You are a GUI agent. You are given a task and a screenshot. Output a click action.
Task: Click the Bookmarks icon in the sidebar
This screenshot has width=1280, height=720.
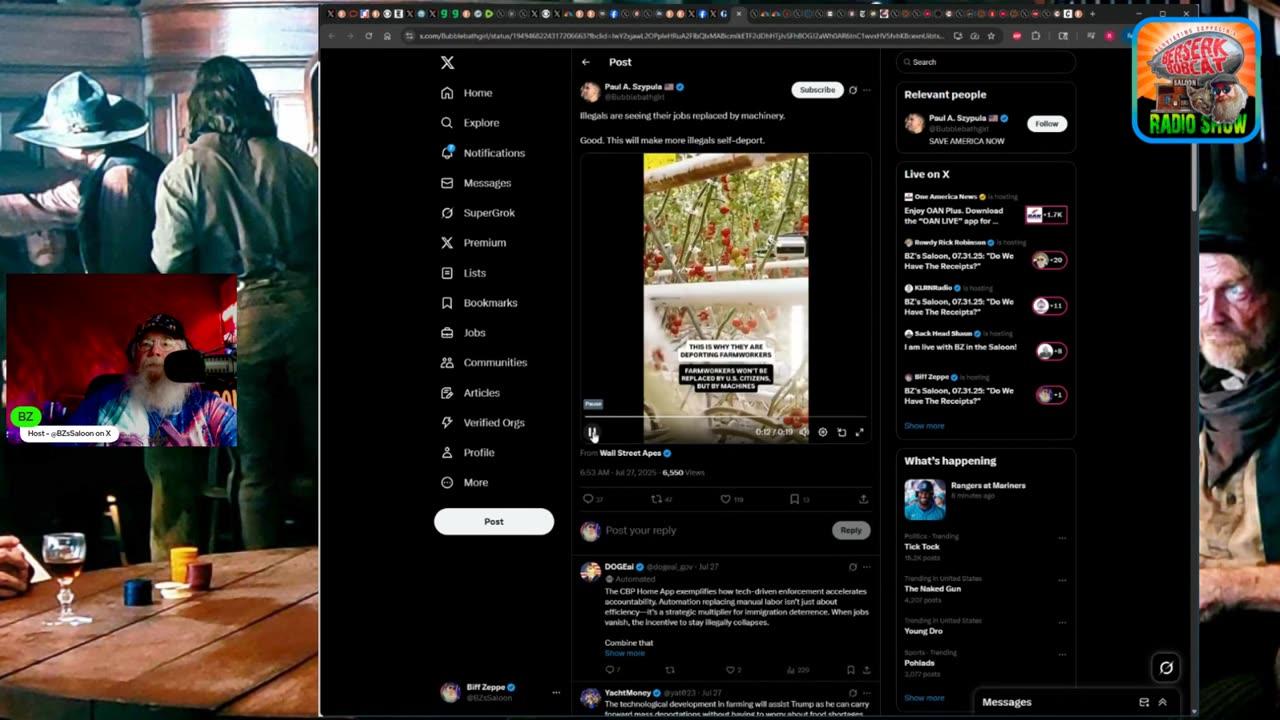click(447, 303)
